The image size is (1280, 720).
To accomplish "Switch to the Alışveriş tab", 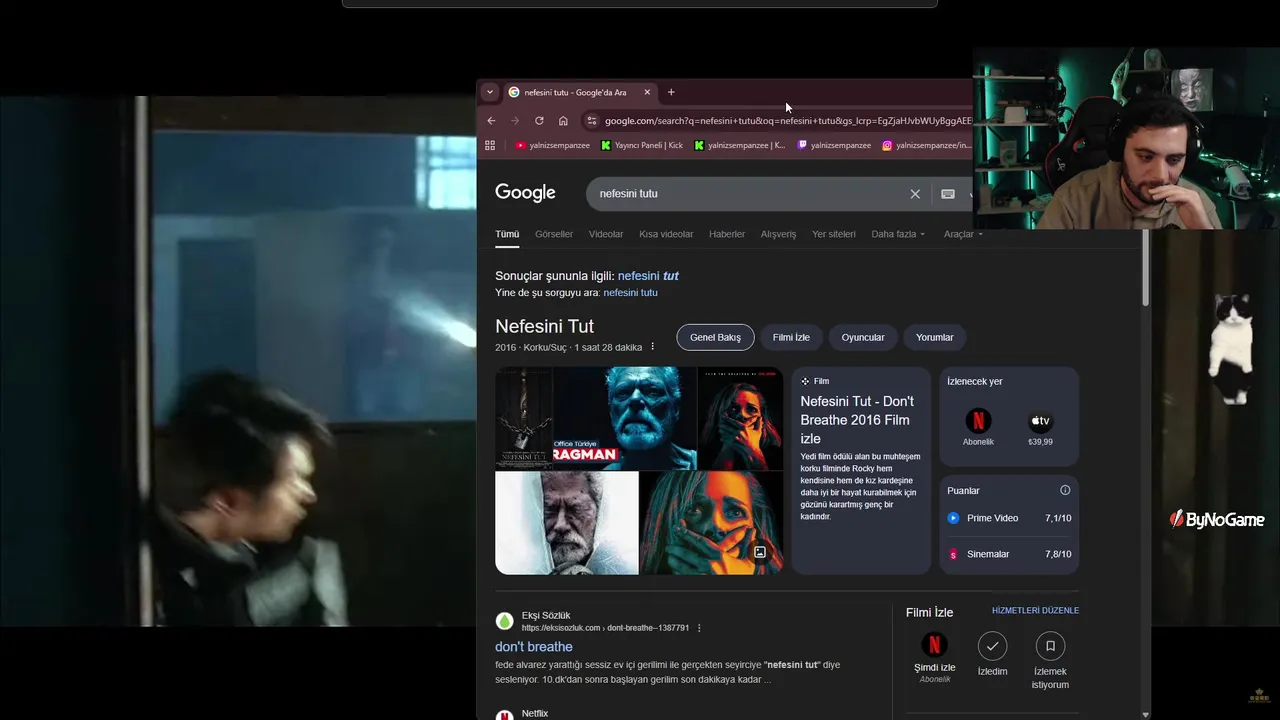I will click(x=779, y=234).
